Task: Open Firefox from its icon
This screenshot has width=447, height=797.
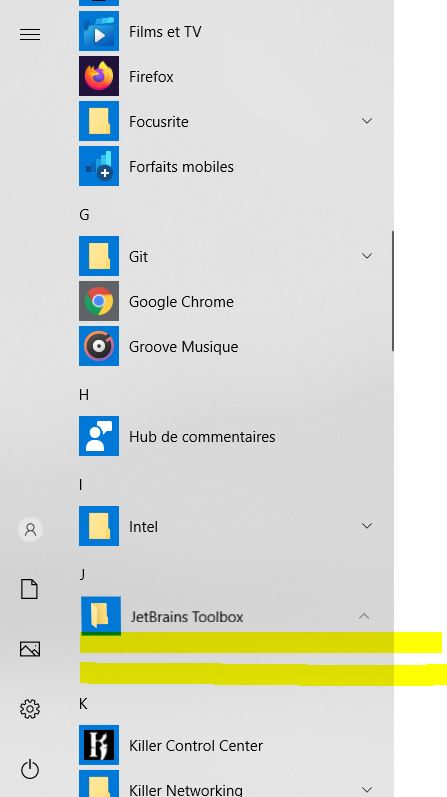Action: [x=99, y=76]
